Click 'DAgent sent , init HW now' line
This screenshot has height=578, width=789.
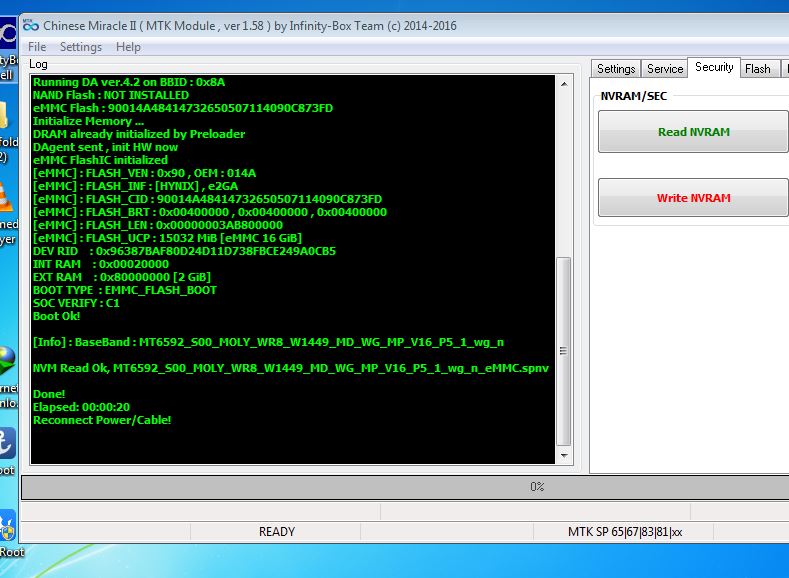(105, 147)
